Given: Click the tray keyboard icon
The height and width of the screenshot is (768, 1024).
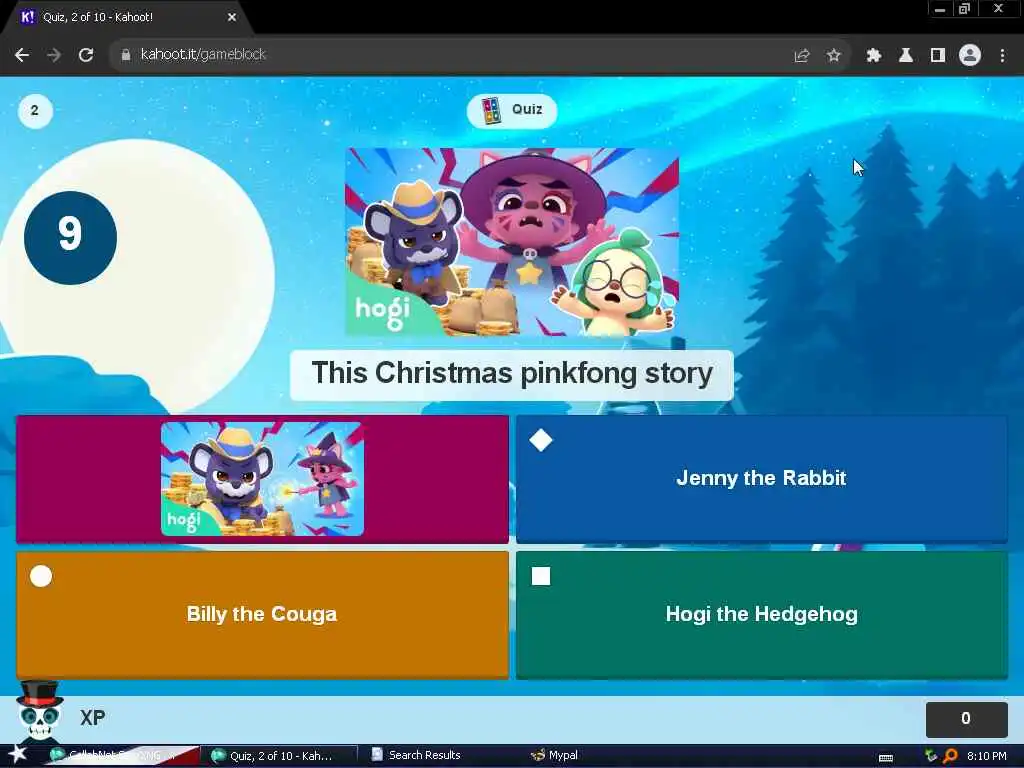Looking at the screenshot, I should (886, 758).
